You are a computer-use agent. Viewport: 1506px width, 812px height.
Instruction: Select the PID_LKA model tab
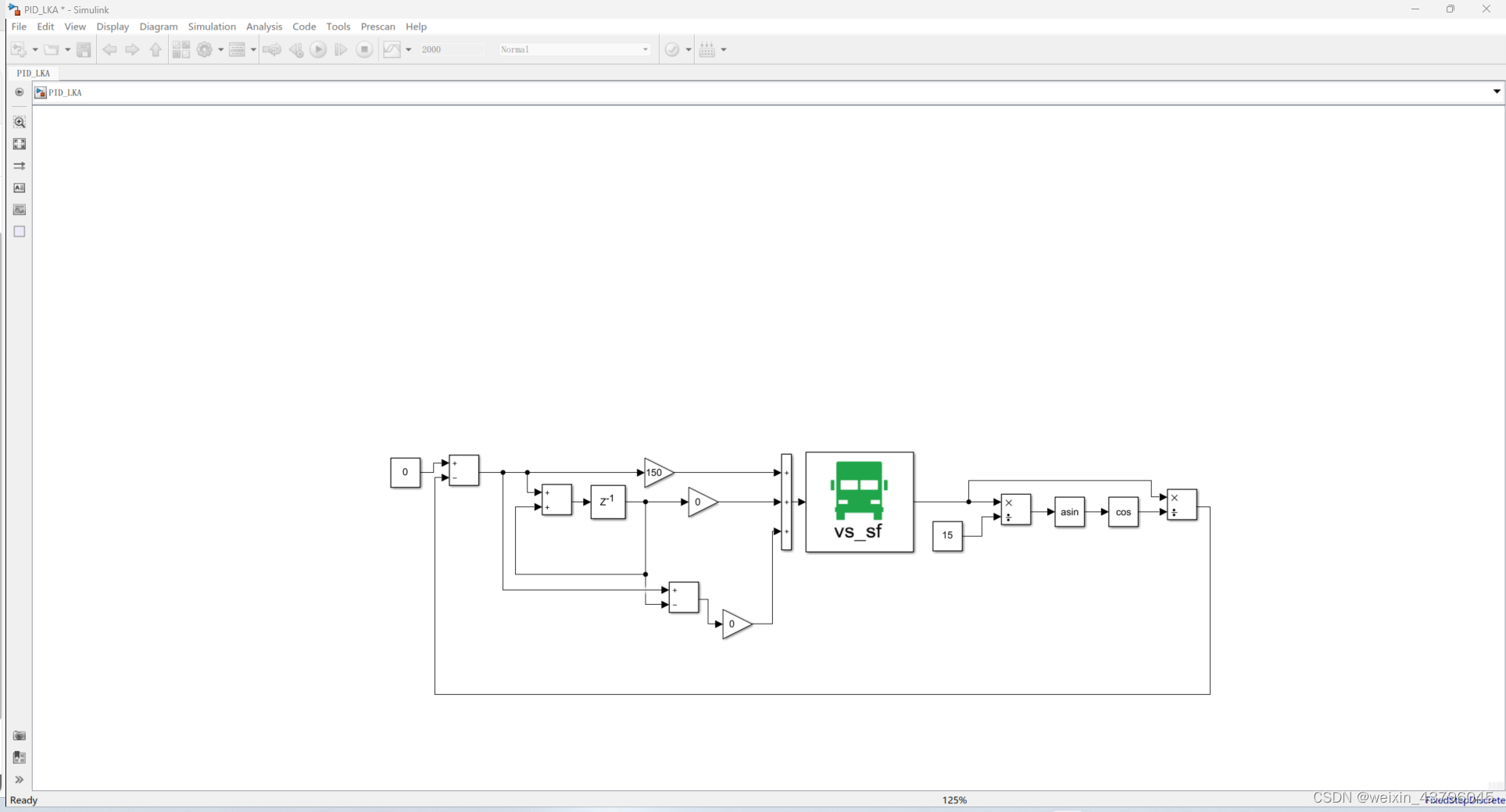tap(34, 73)
